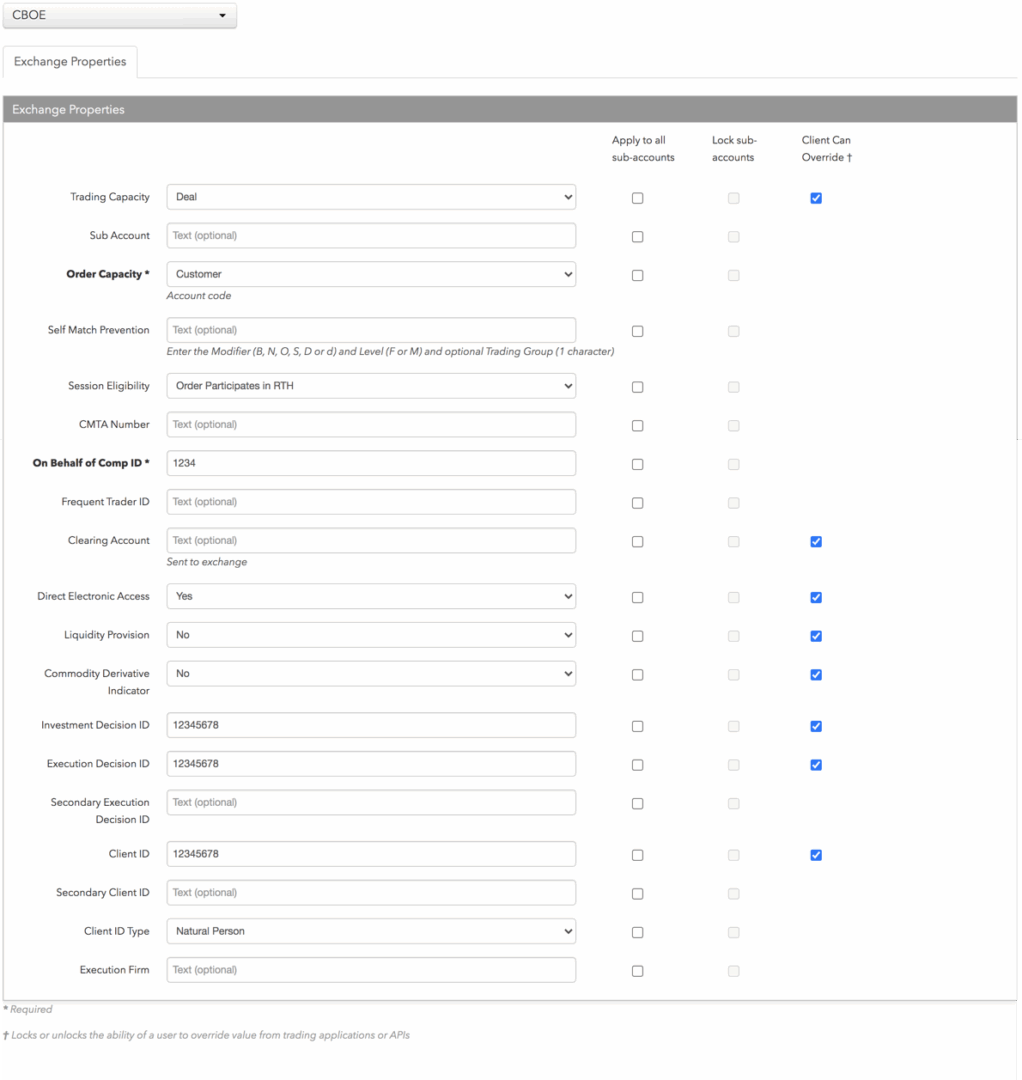Open the Direct Electronic Access dropdown
Image resolution: width=1022 pixels, height=1080 pixels.
(x=371, y=596)
